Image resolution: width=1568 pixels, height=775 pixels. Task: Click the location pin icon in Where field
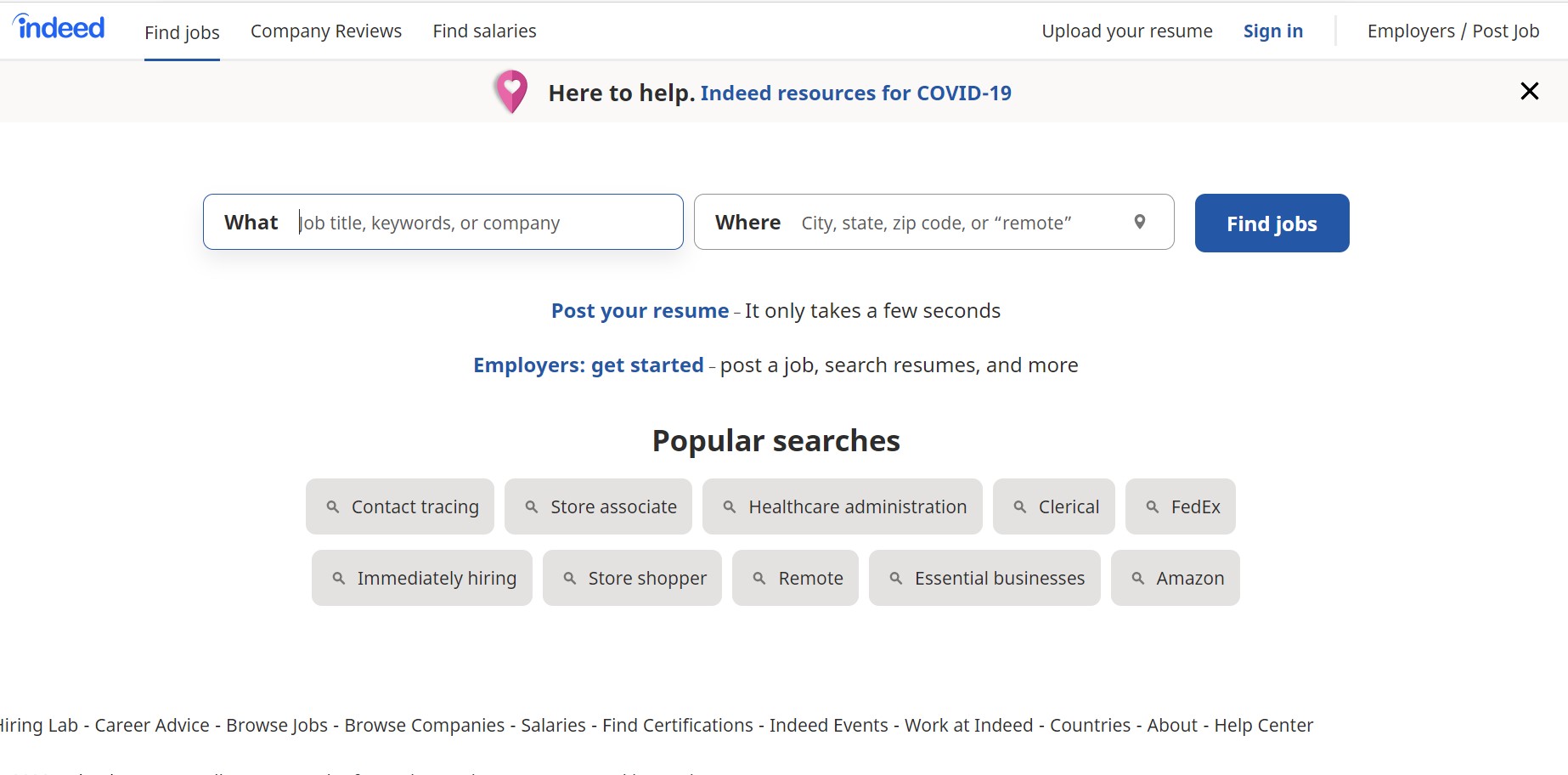click(x=1140, y=222)
